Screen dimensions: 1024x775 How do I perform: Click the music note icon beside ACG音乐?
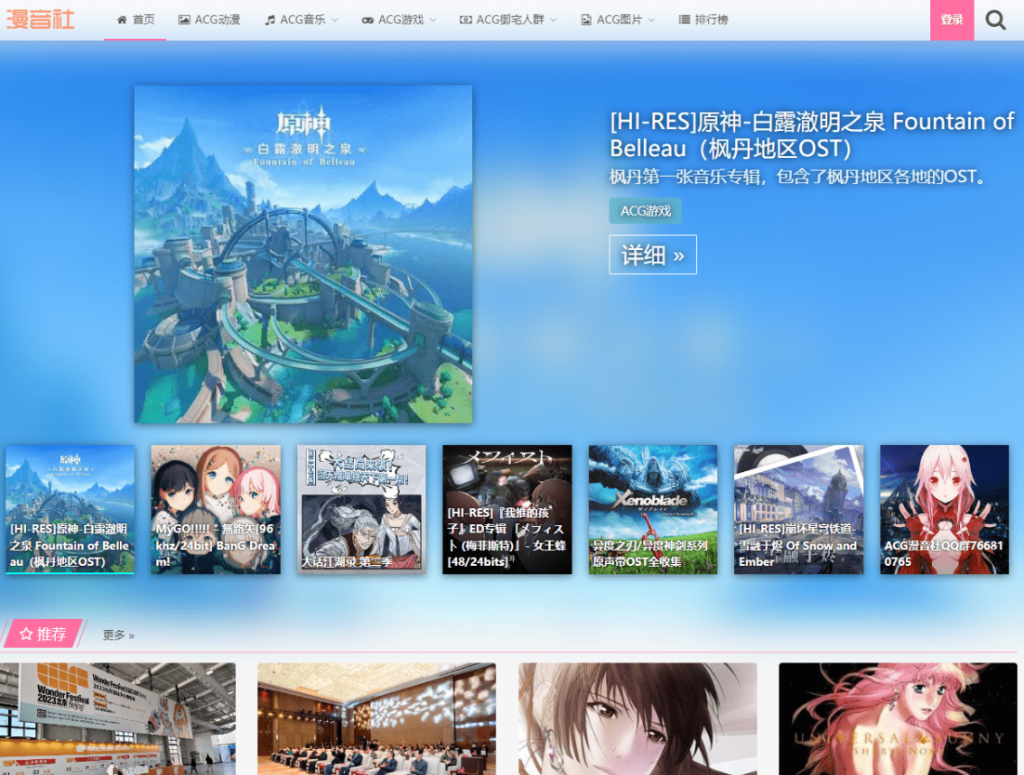270,20
